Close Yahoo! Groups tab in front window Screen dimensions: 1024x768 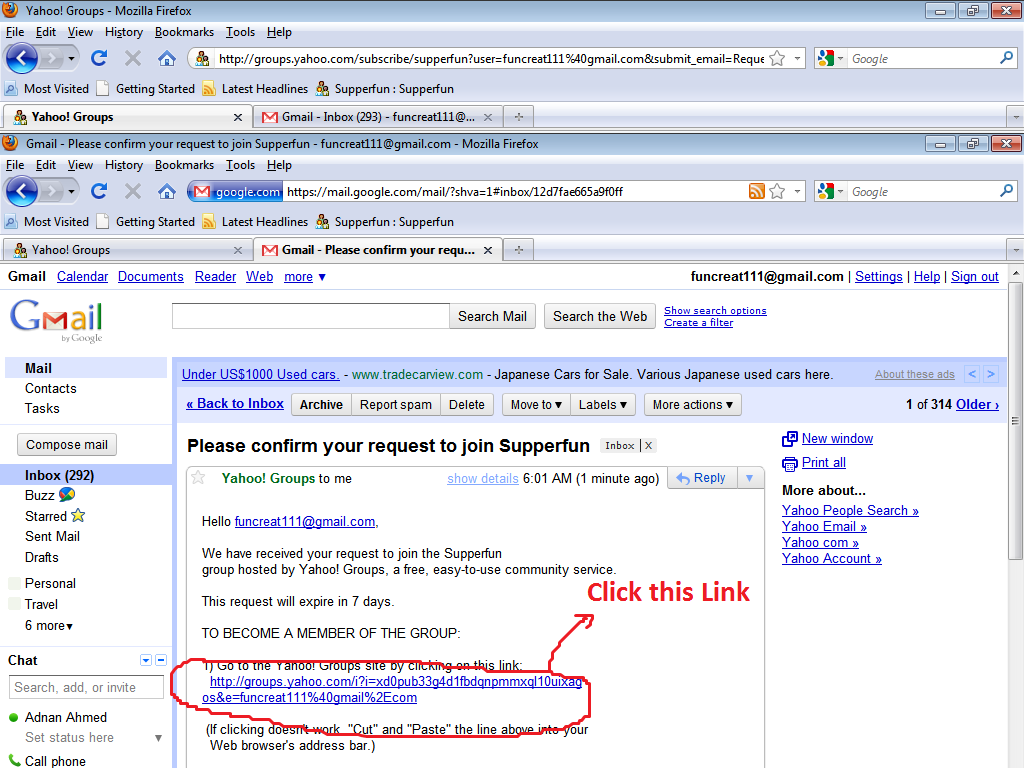(x=238, y=250)
